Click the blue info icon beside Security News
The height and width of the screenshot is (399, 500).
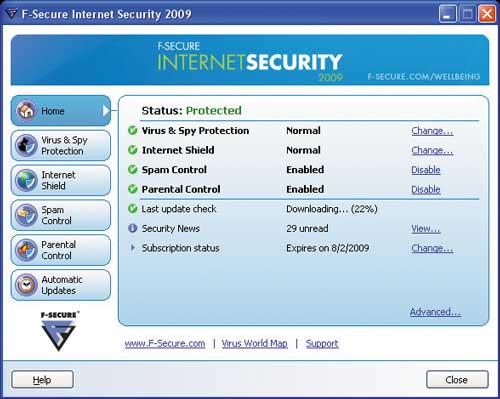pyautogui.click(x=133, y=228)
